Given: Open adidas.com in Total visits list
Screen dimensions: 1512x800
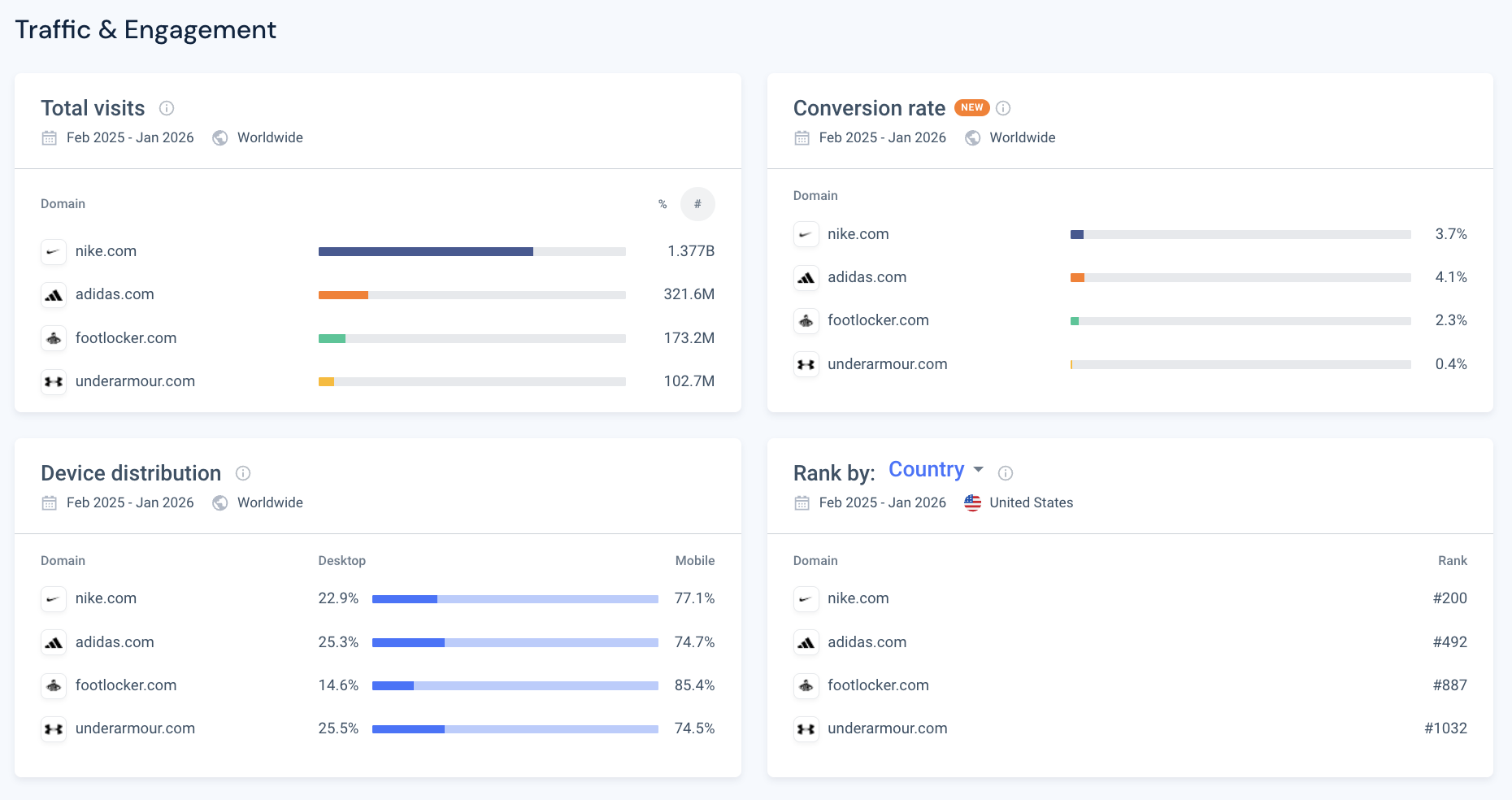Looking at the screenshot, I should (115, 294).
